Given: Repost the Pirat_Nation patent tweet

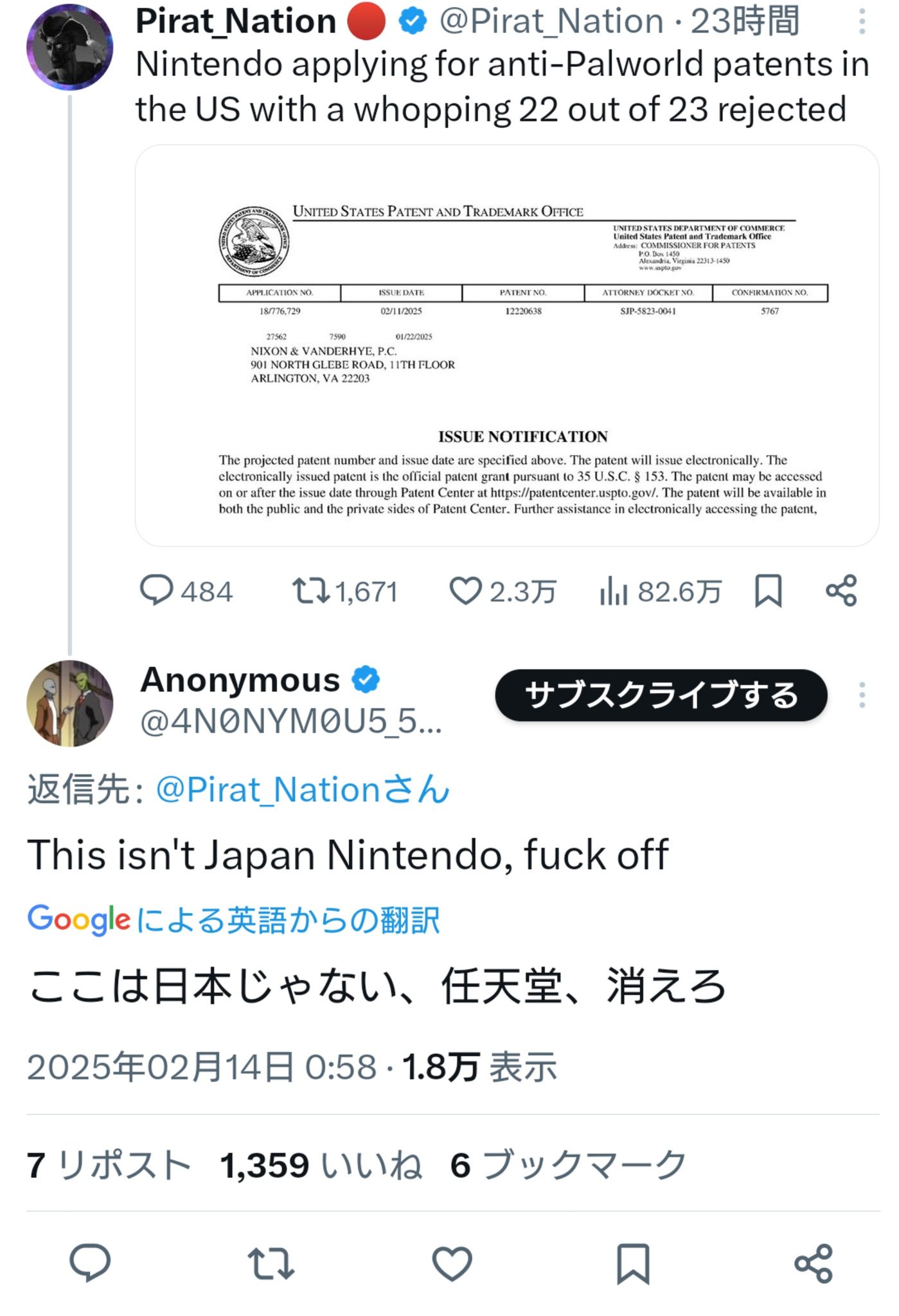Looking at the screenshot, I should point(311,591).
